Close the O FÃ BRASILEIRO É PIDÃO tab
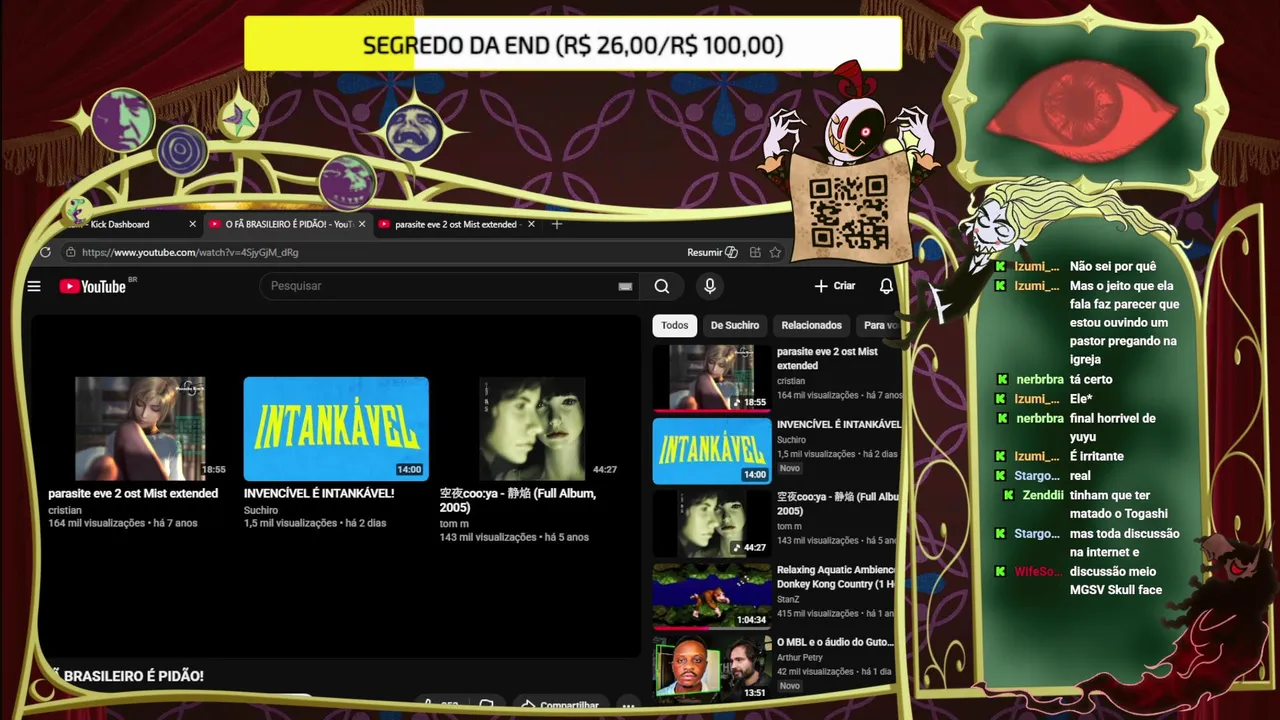The width and height of the screenshot is (1280, 720). 362,224
